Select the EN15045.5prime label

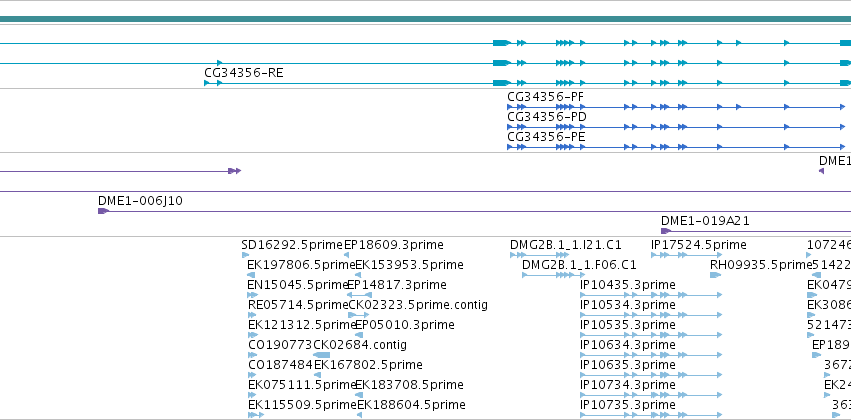[x=297, y=285]
